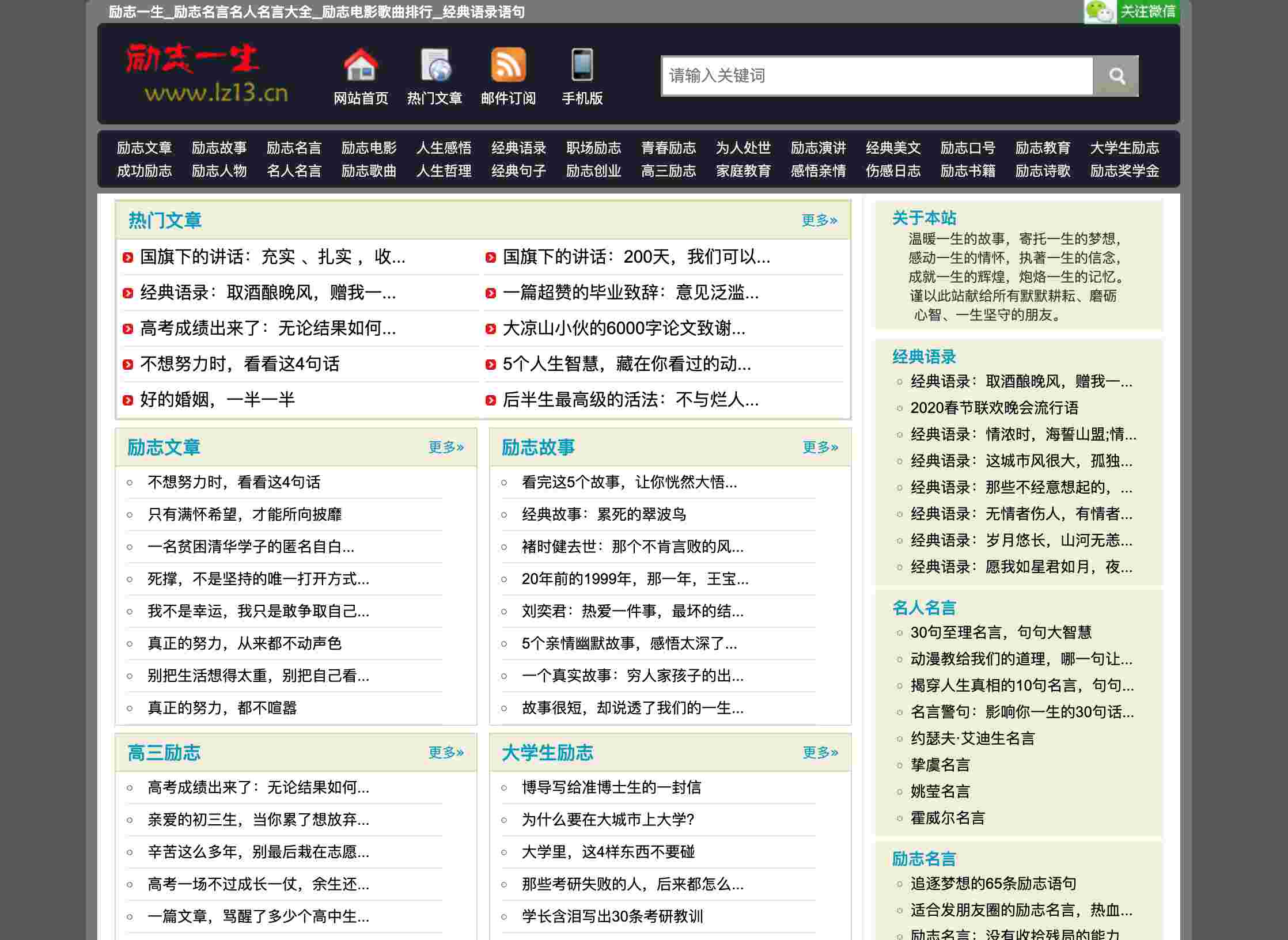Screen dimensions: 1288x940
Task: Open 青春励志 category
Action: (668, 148)
